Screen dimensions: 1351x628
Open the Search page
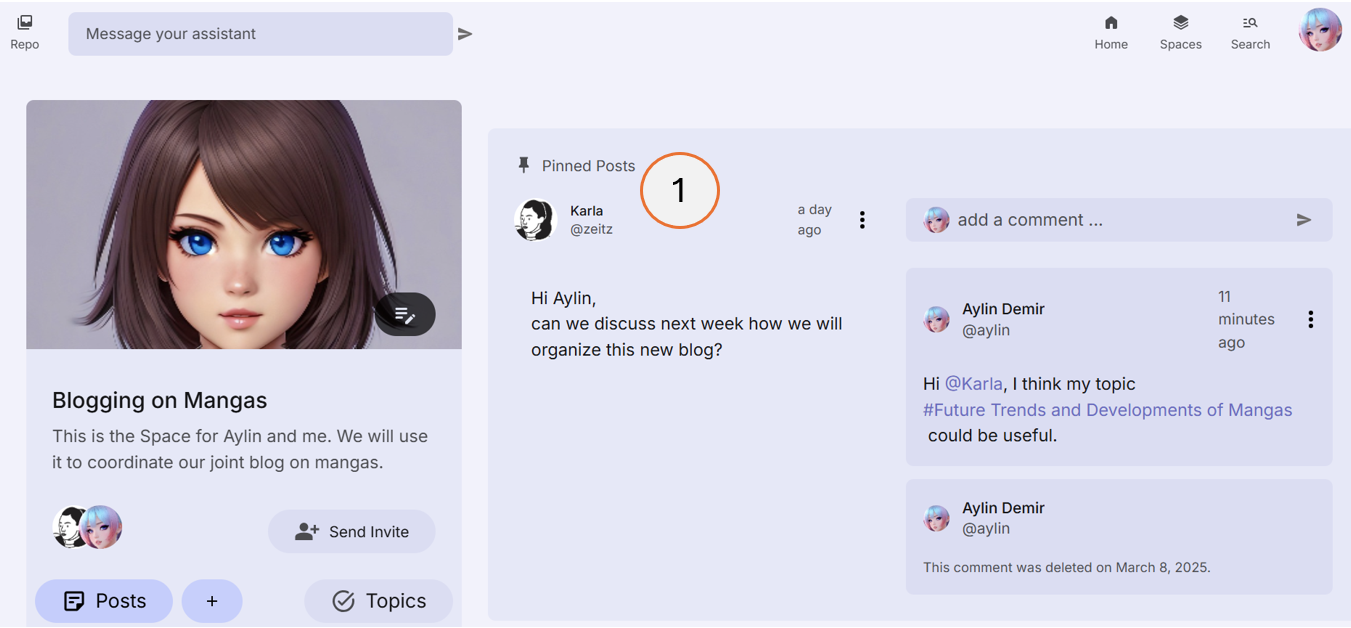point(1249,33)
